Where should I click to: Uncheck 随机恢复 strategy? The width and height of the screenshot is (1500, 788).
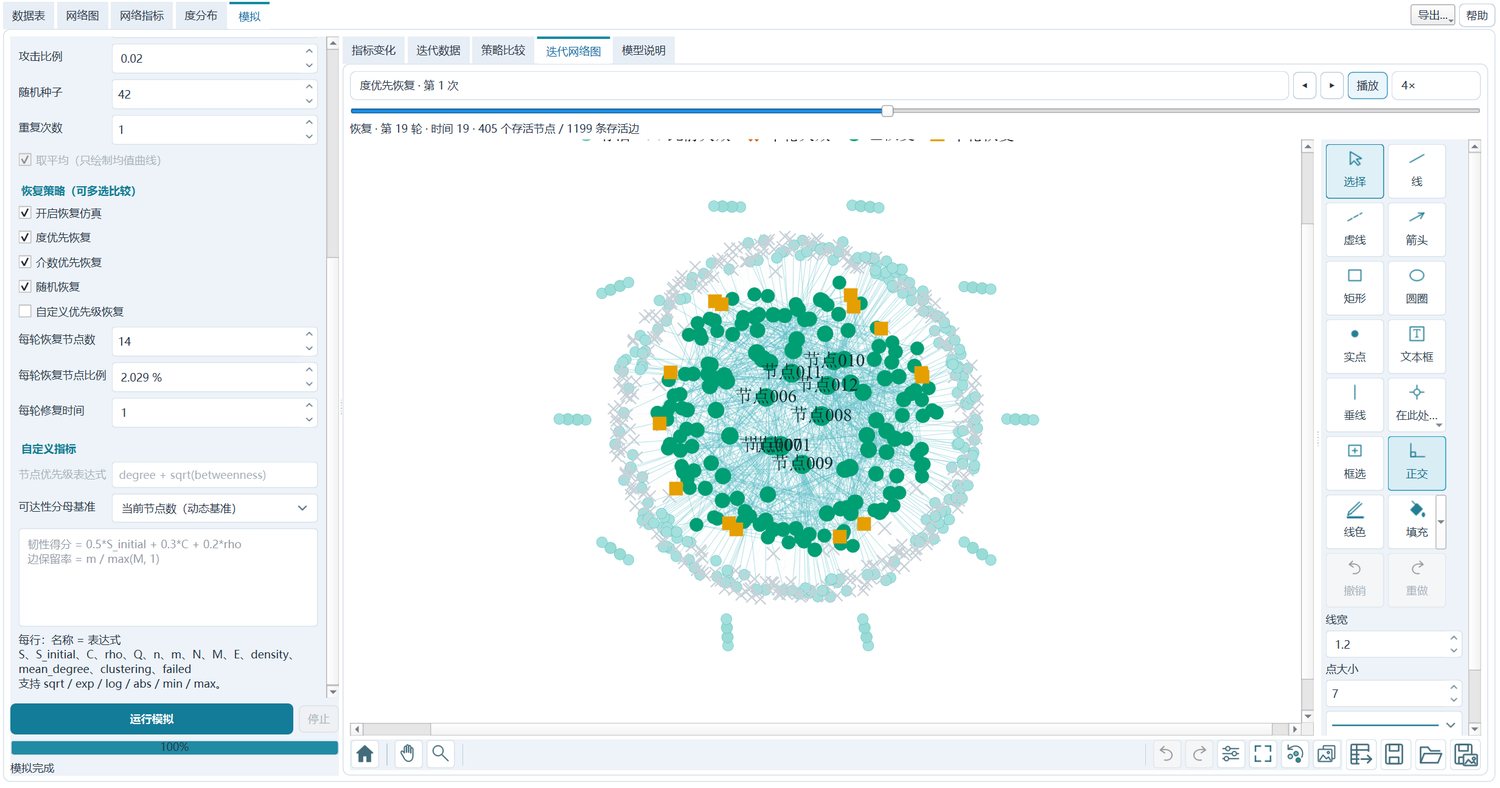coord(50,287)
